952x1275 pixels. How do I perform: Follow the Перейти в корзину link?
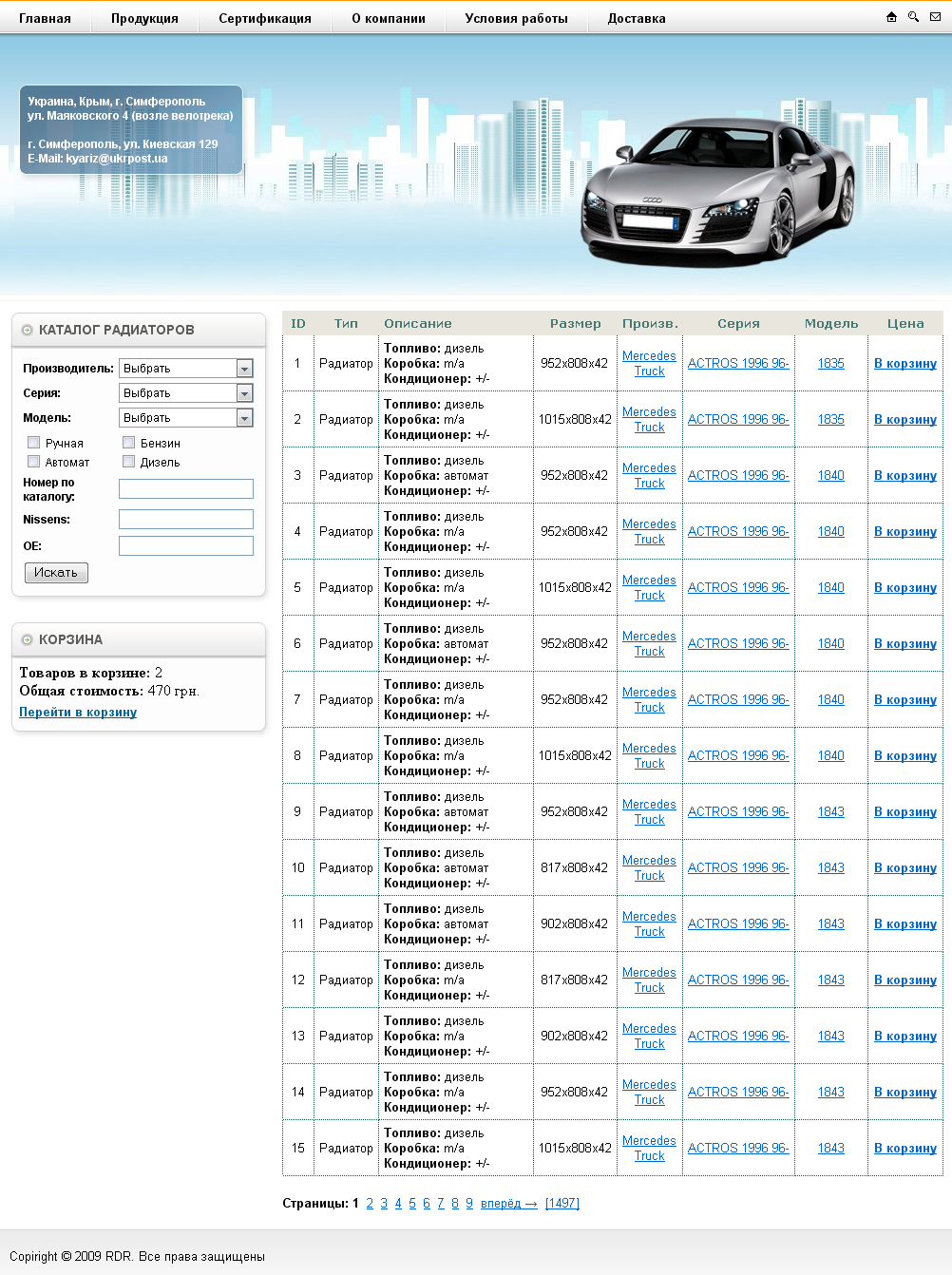click(78, 712)
